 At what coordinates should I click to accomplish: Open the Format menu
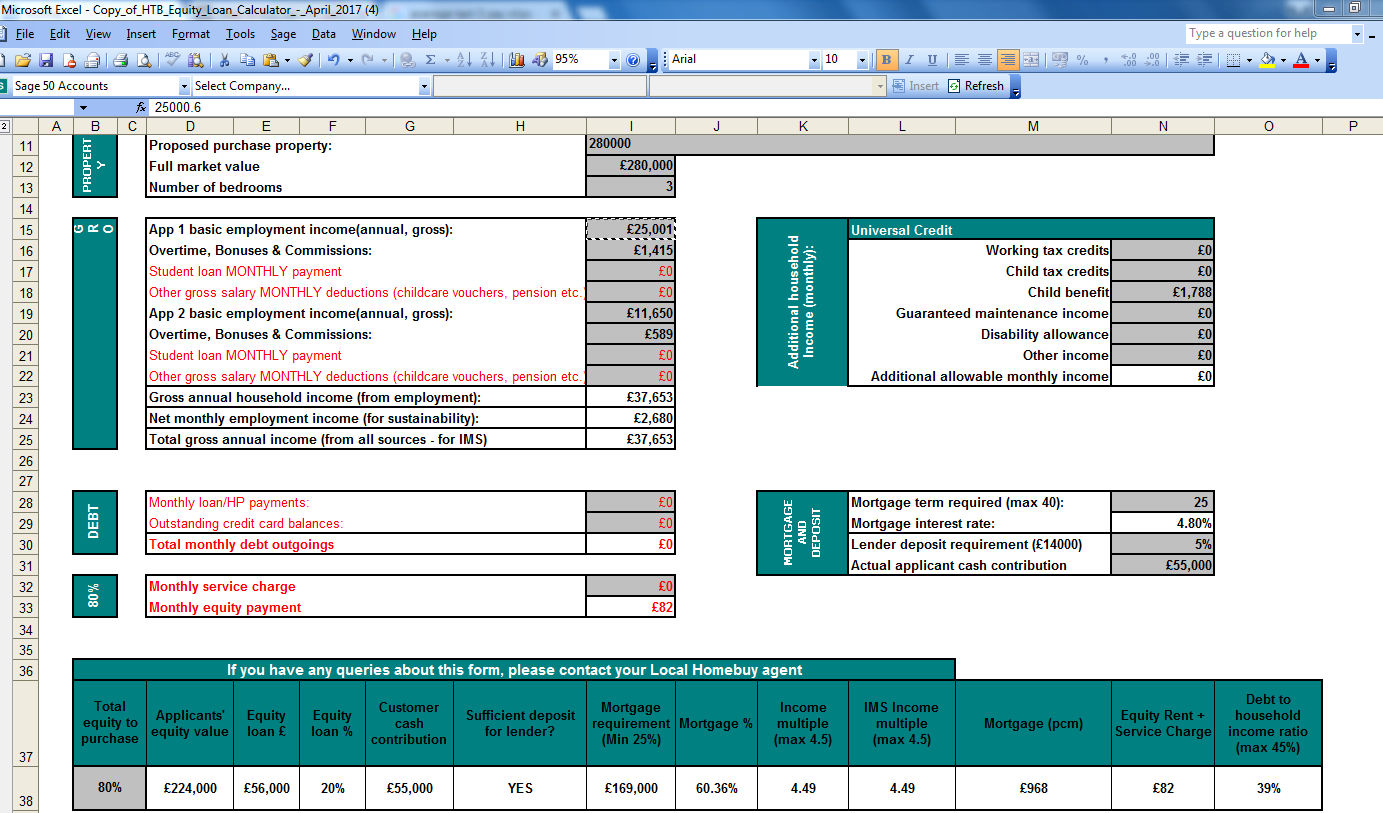point(191,34)
